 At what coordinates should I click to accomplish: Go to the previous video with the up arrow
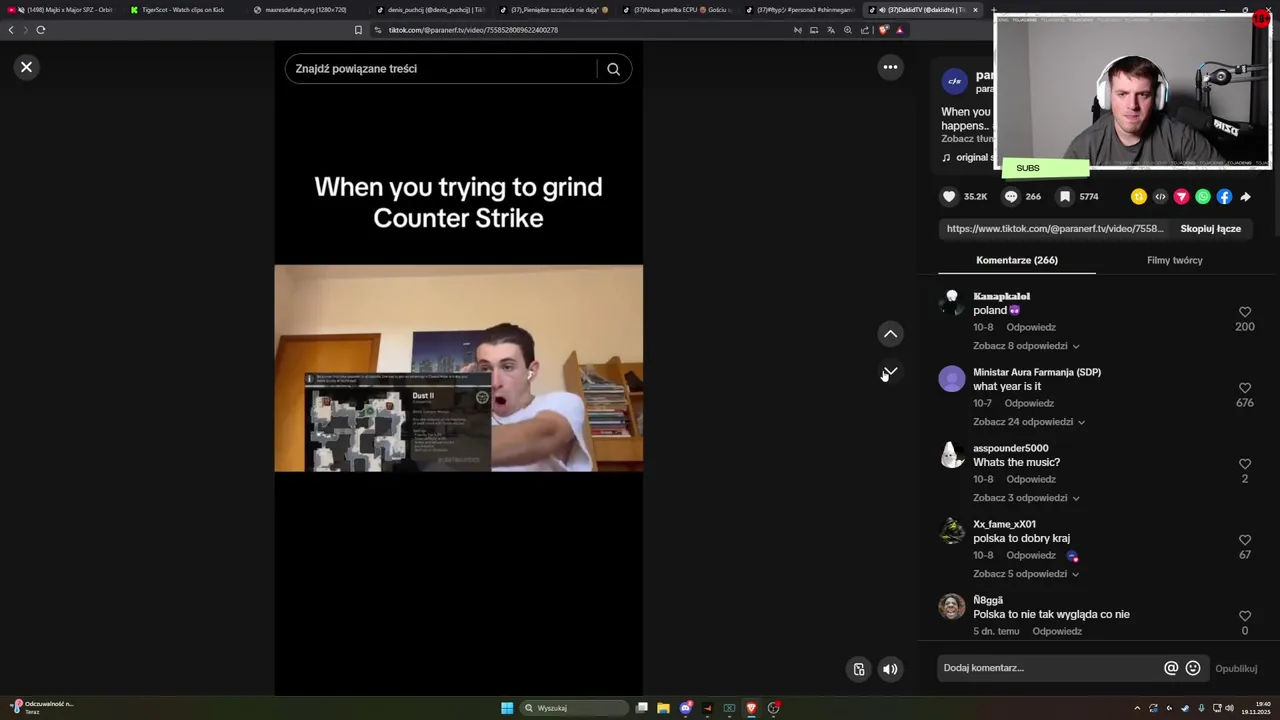coord(890,334)
